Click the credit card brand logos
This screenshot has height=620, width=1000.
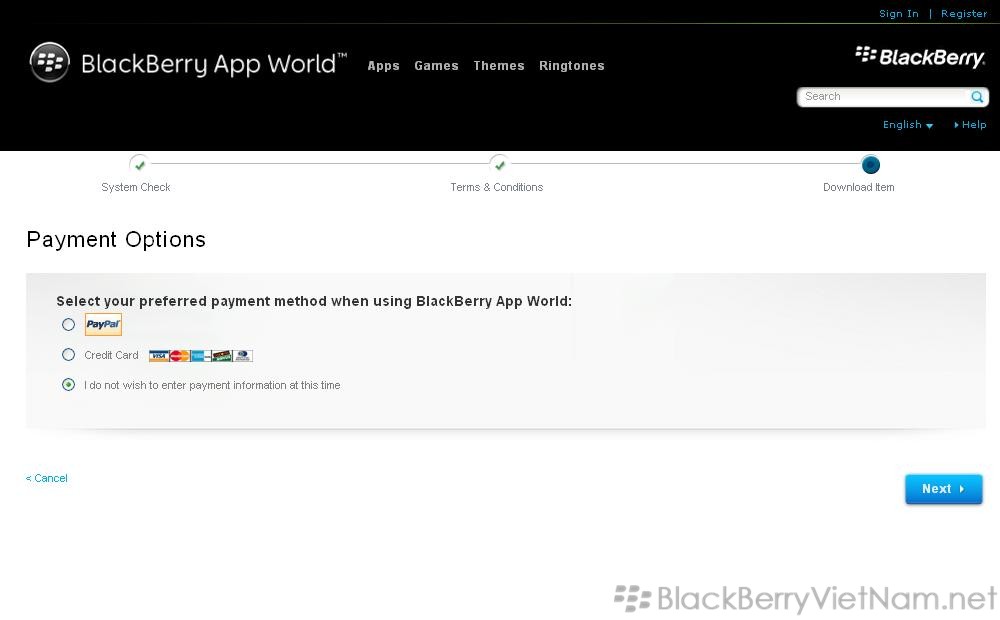tap(201, 355)
